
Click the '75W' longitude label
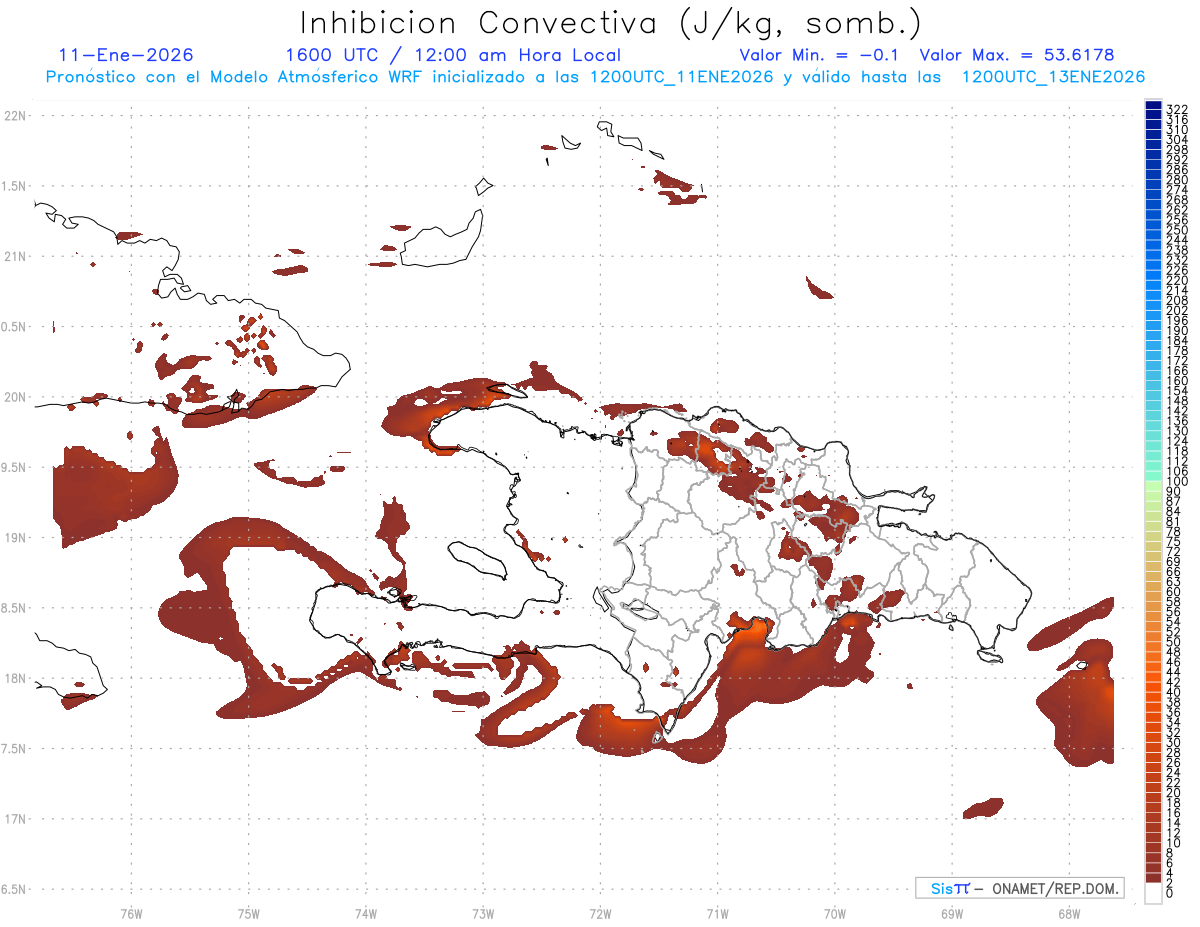click(x=248, y=913)
